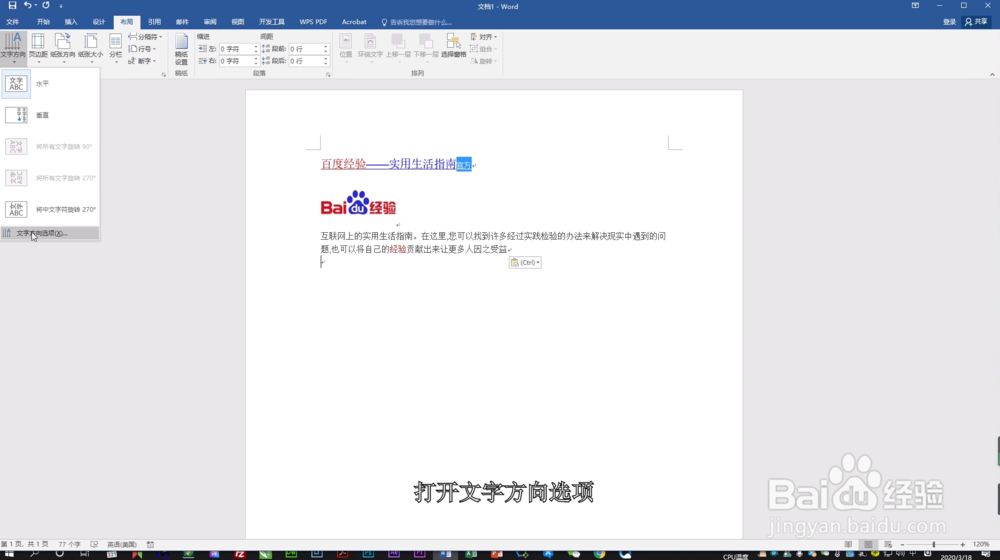Viewport: 1000px width, 560px height.
Task: Click the 文字方向 text direction button
Action: (x=13, y=48)
